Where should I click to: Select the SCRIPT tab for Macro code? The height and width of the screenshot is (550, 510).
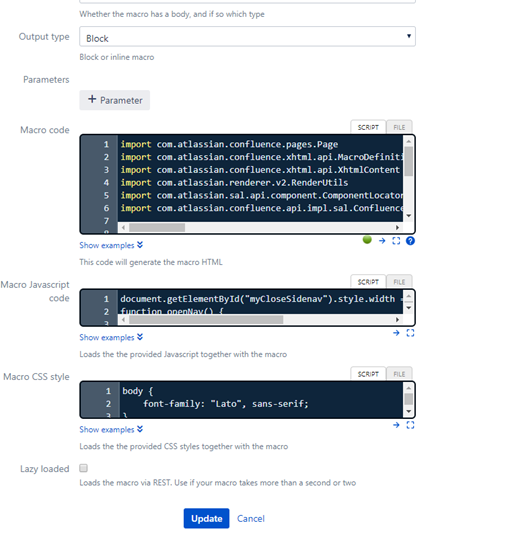click(368, 127)
